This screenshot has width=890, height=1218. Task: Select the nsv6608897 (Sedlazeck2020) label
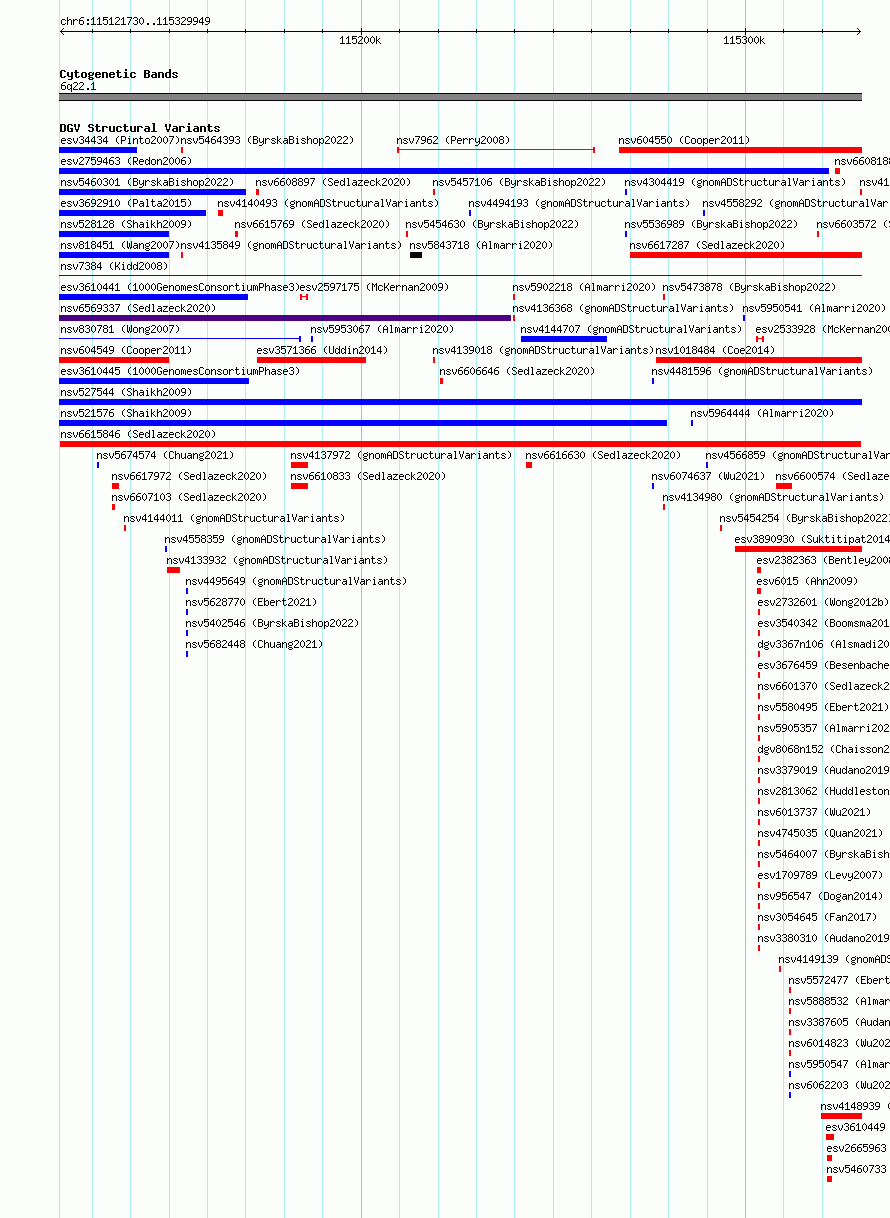click(x=333, y=183)
